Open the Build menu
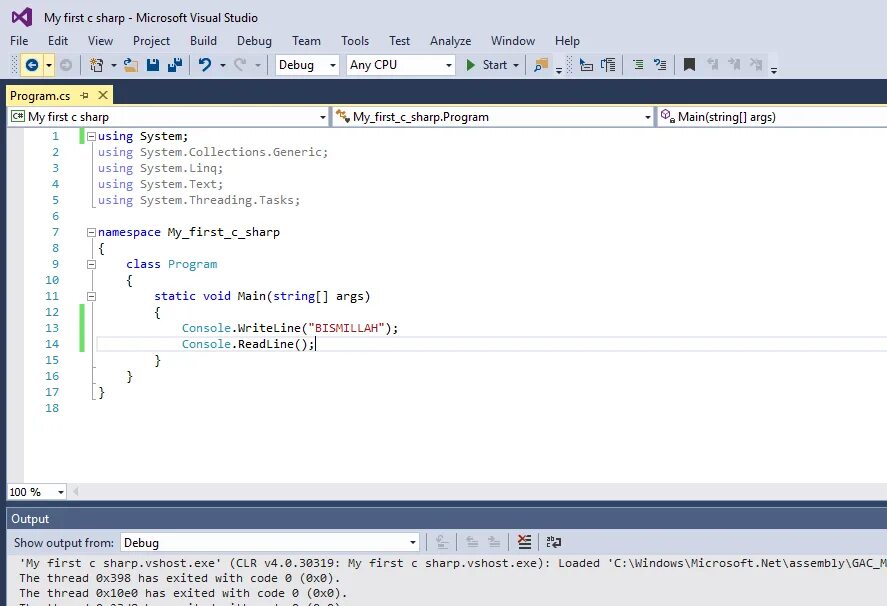The height and width of the screenshot is (606, 887). point(203,41)
